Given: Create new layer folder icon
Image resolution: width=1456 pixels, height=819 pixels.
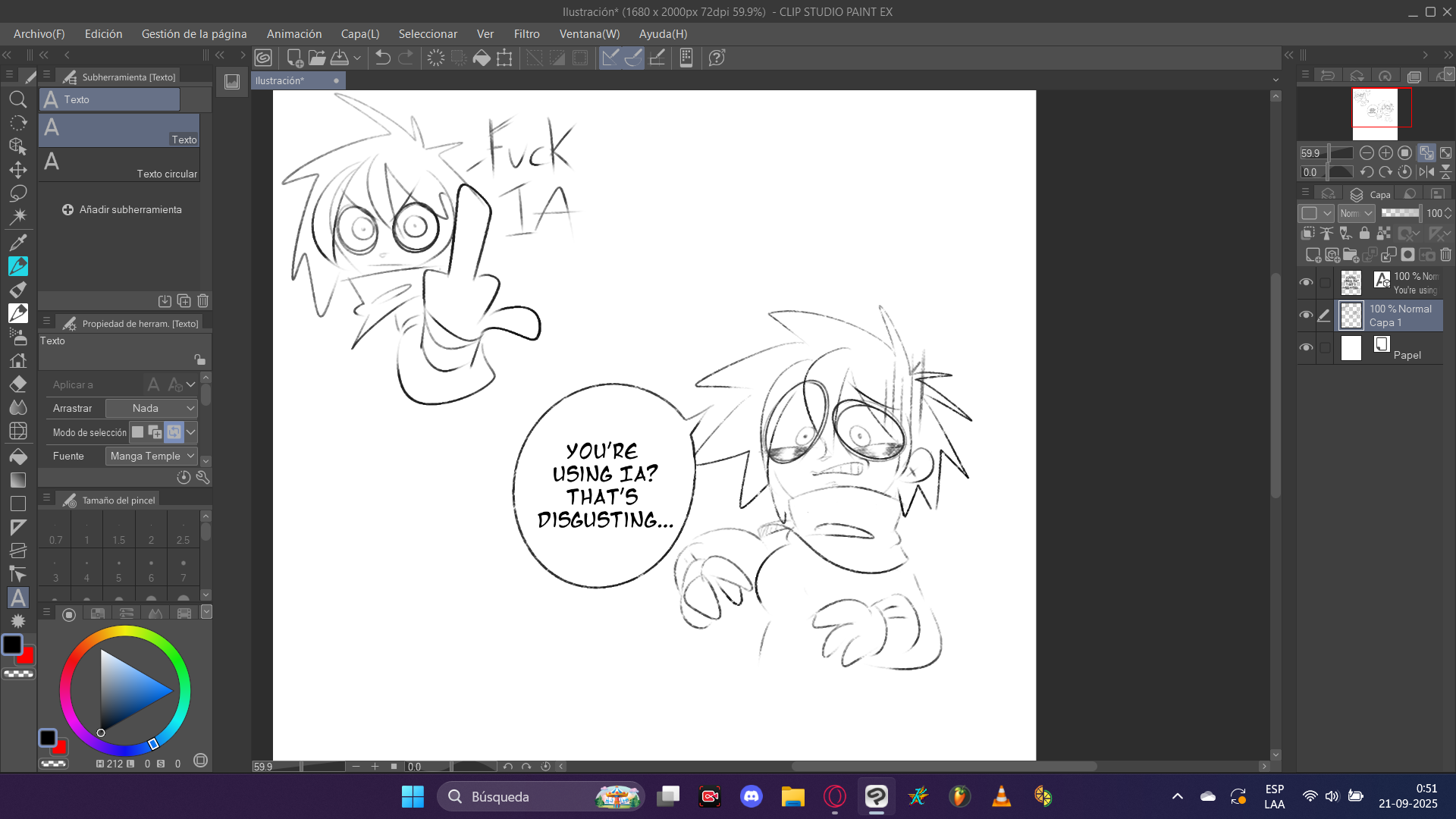Looking at the screenshot, I should [x=1351, y=255].
